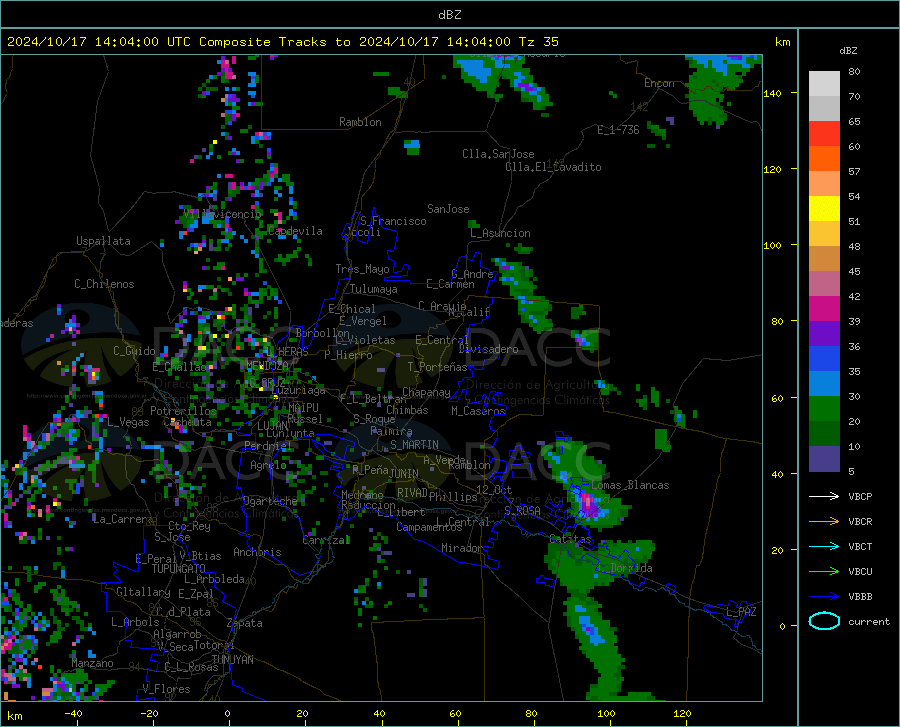Click the blue VBBB arrow legend icon
This screenshot has width=900, height=727.
pos(824,597)
